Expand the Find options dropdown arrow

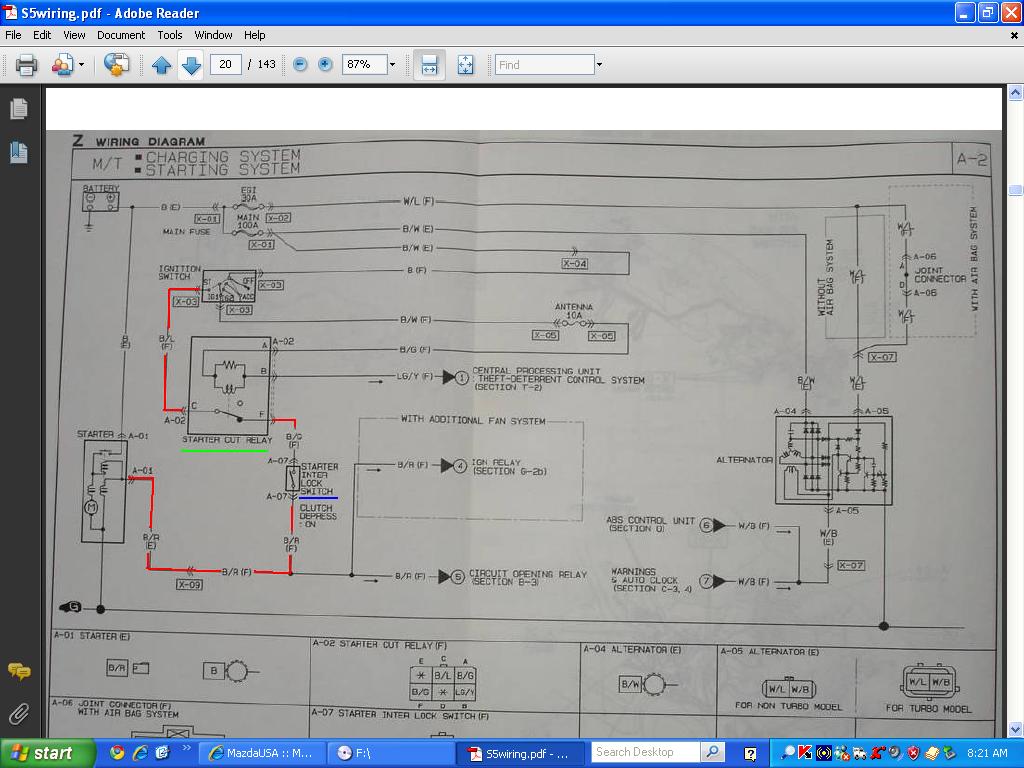pyautogui.click(x=599, y=65)
